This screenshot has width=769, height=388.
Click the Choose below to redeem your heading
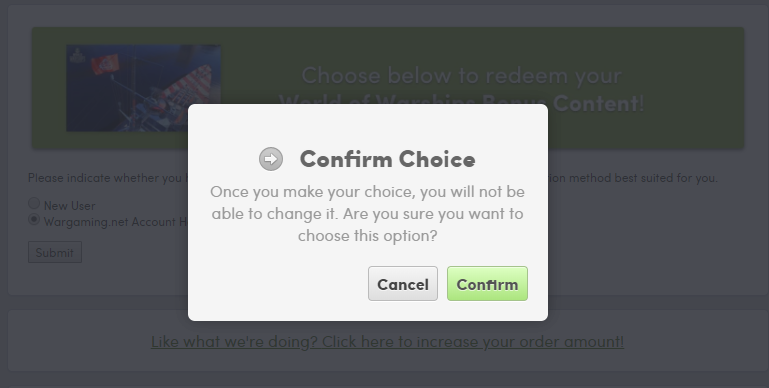[x=461, y=76]
